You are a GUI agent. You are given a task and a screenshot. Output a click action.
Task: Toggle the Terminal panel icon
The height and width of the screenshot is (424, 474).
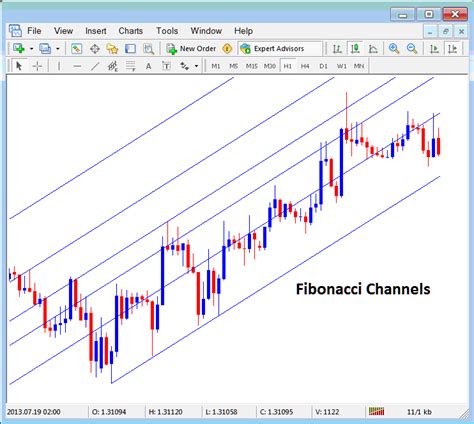click(130, 49)
